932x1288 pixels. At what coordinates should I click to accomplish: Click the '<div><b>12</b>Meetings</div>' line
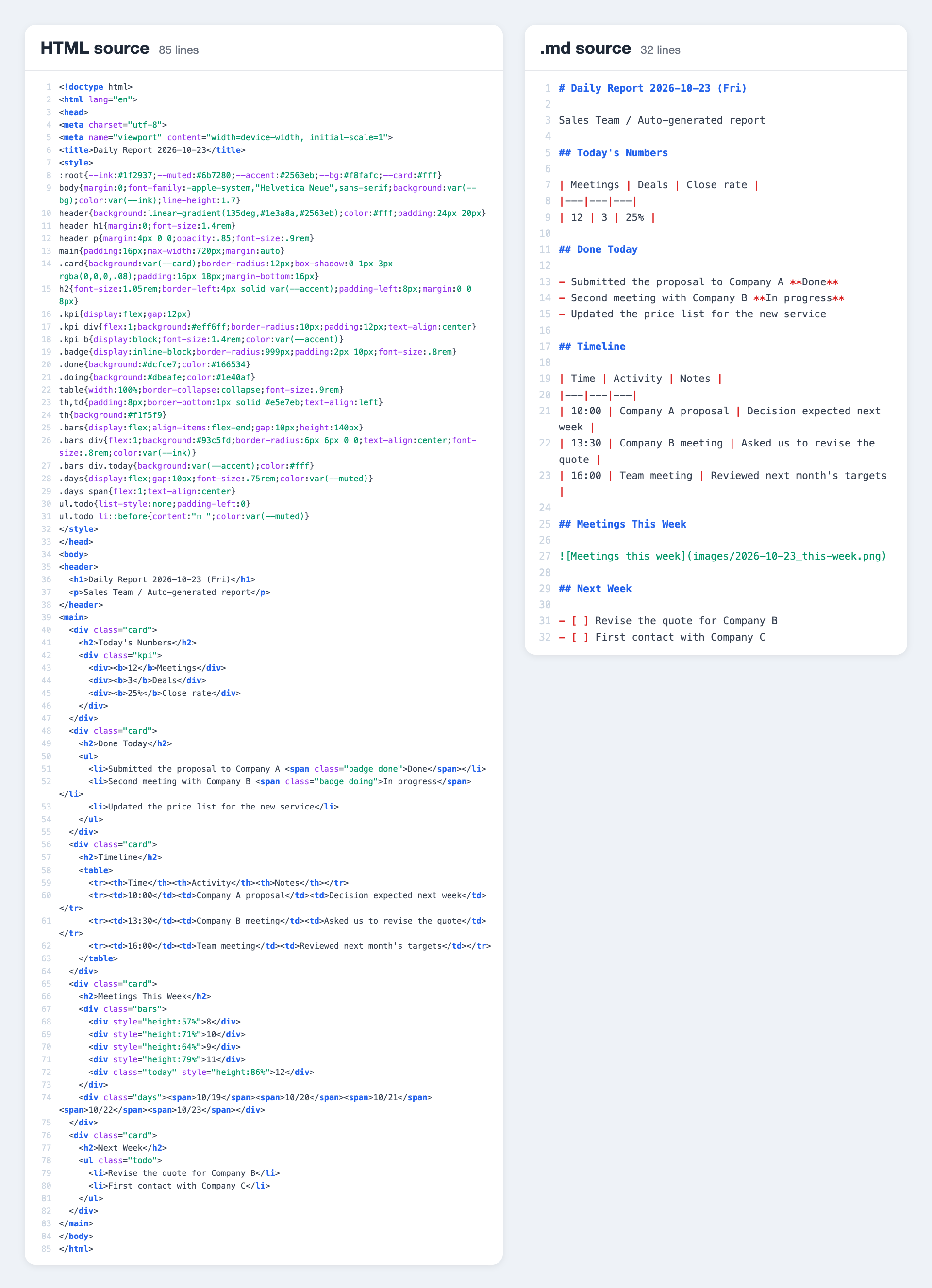point(157,668)
